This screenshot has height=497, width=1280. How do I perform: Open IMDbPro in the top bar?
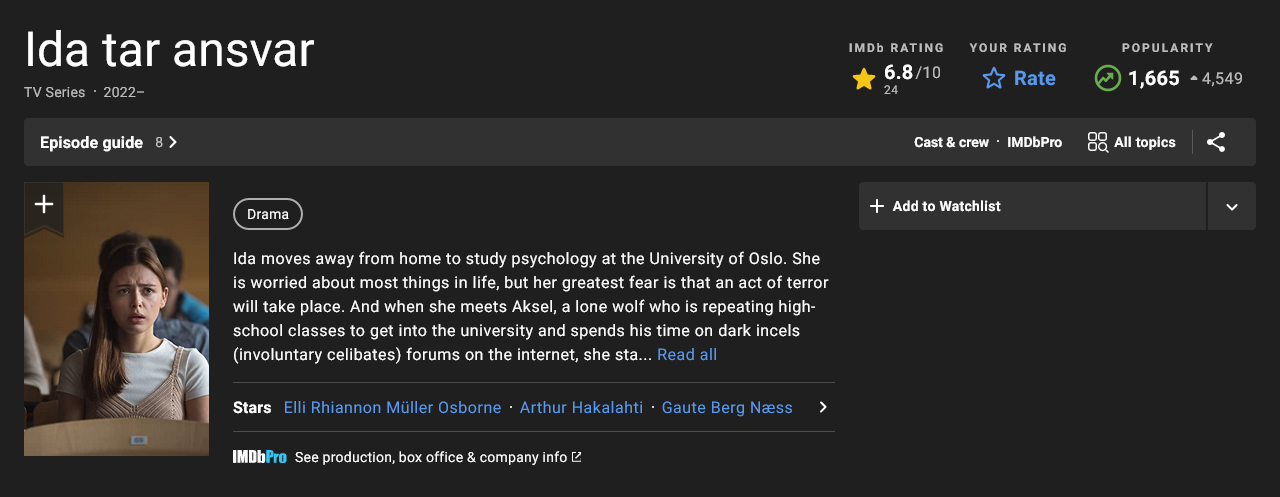pos(1034,142)
